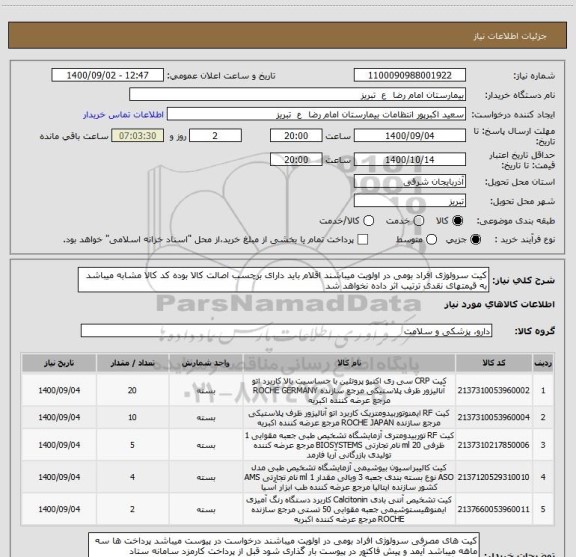Click the CRP kit item name in row 1
The width and height of the screenshot is (576, 557).
349,391
